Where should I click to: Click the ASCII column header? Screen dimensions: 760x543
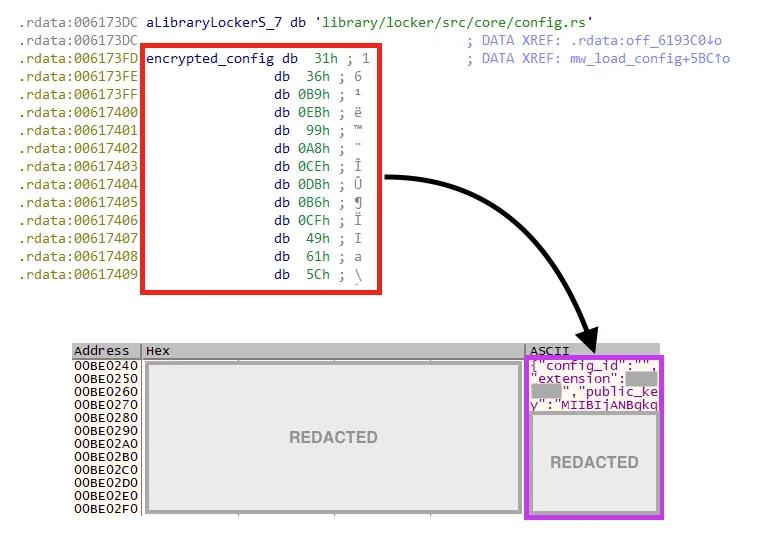[592, 351]
